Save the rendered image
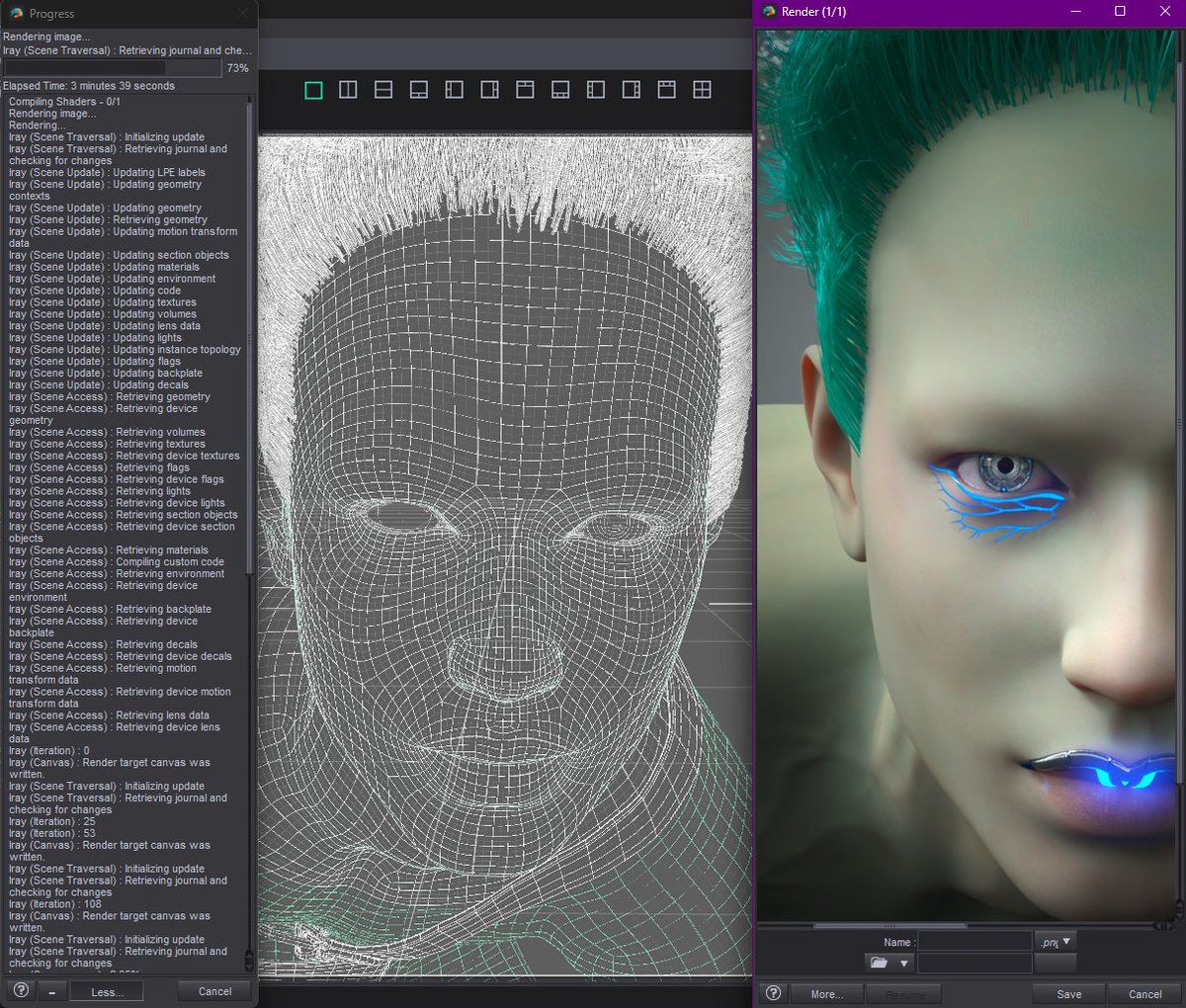 click(x=1068, y=994)
